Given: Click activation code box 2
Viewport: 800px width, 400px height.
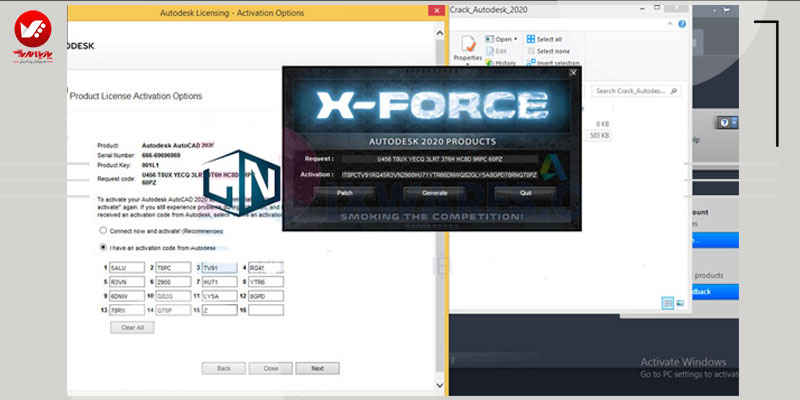Looking at the screenshot, I should (173, 267).
